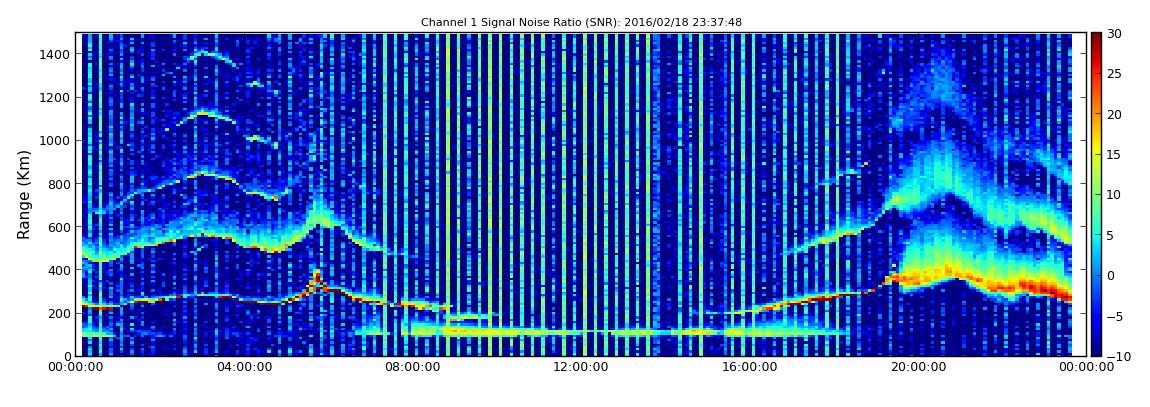Click the colorbar value −10
This screenshot has width=1150, height=407.
click(x=1116, y=356)
